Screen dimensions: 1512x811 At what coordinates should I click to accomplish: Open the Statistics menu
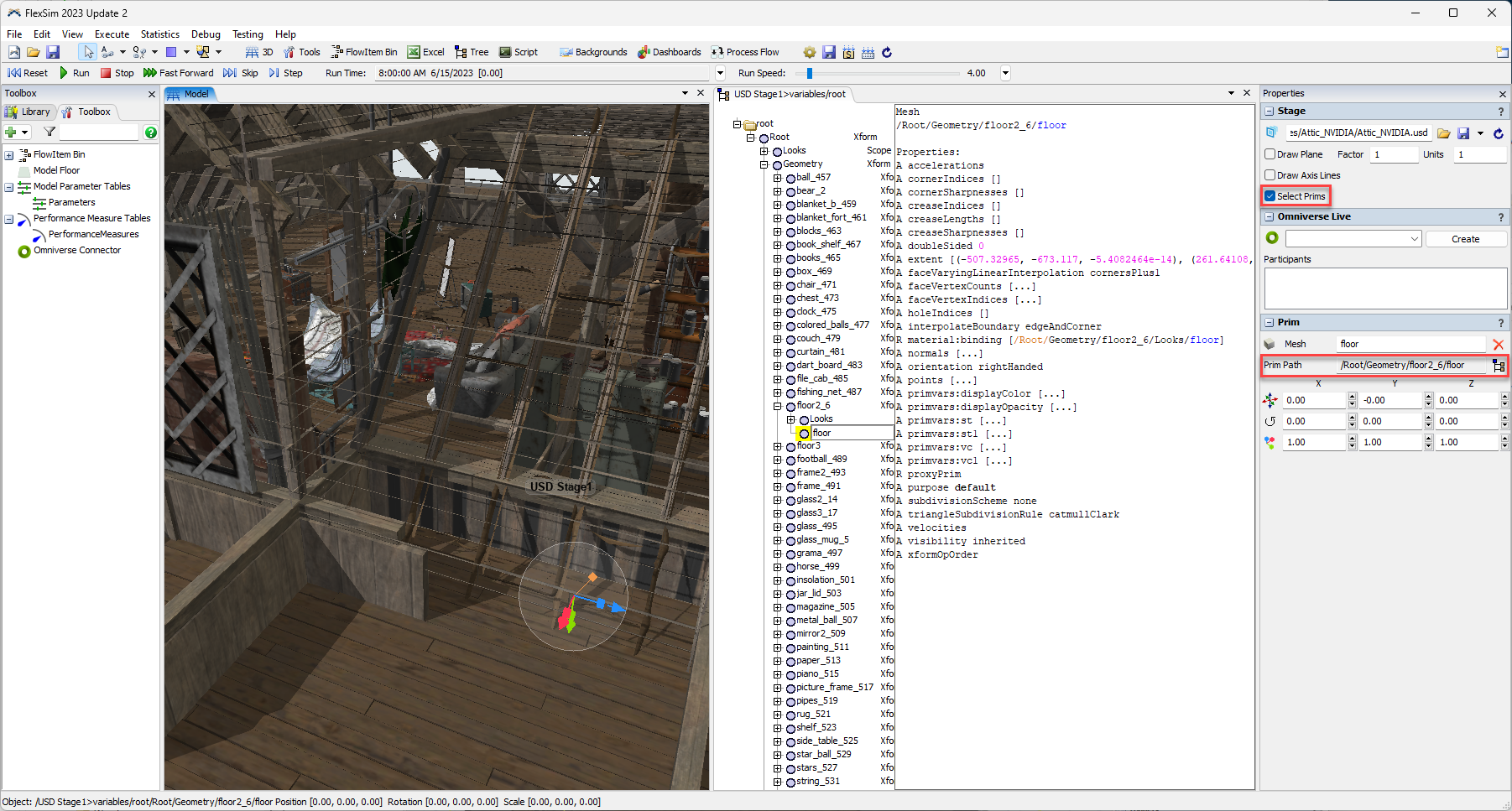[x=159, y=34]
